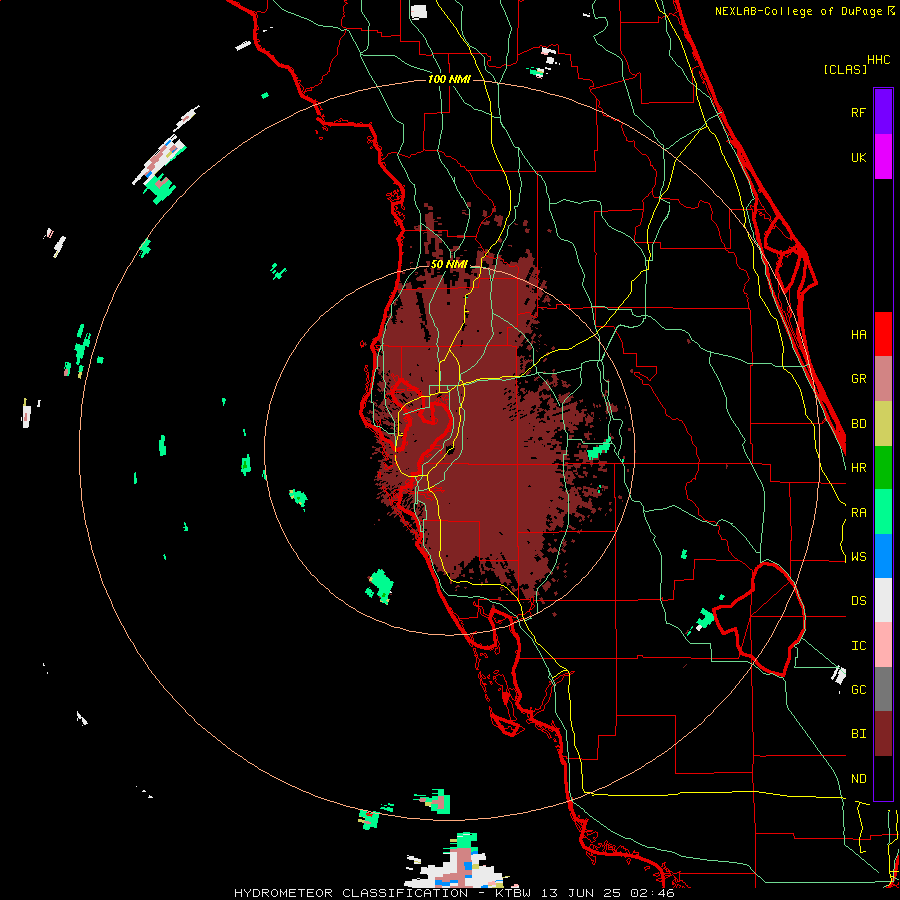Click the GR legend label
The width and height of the screenshot is (900, 900).
(858, 379)
